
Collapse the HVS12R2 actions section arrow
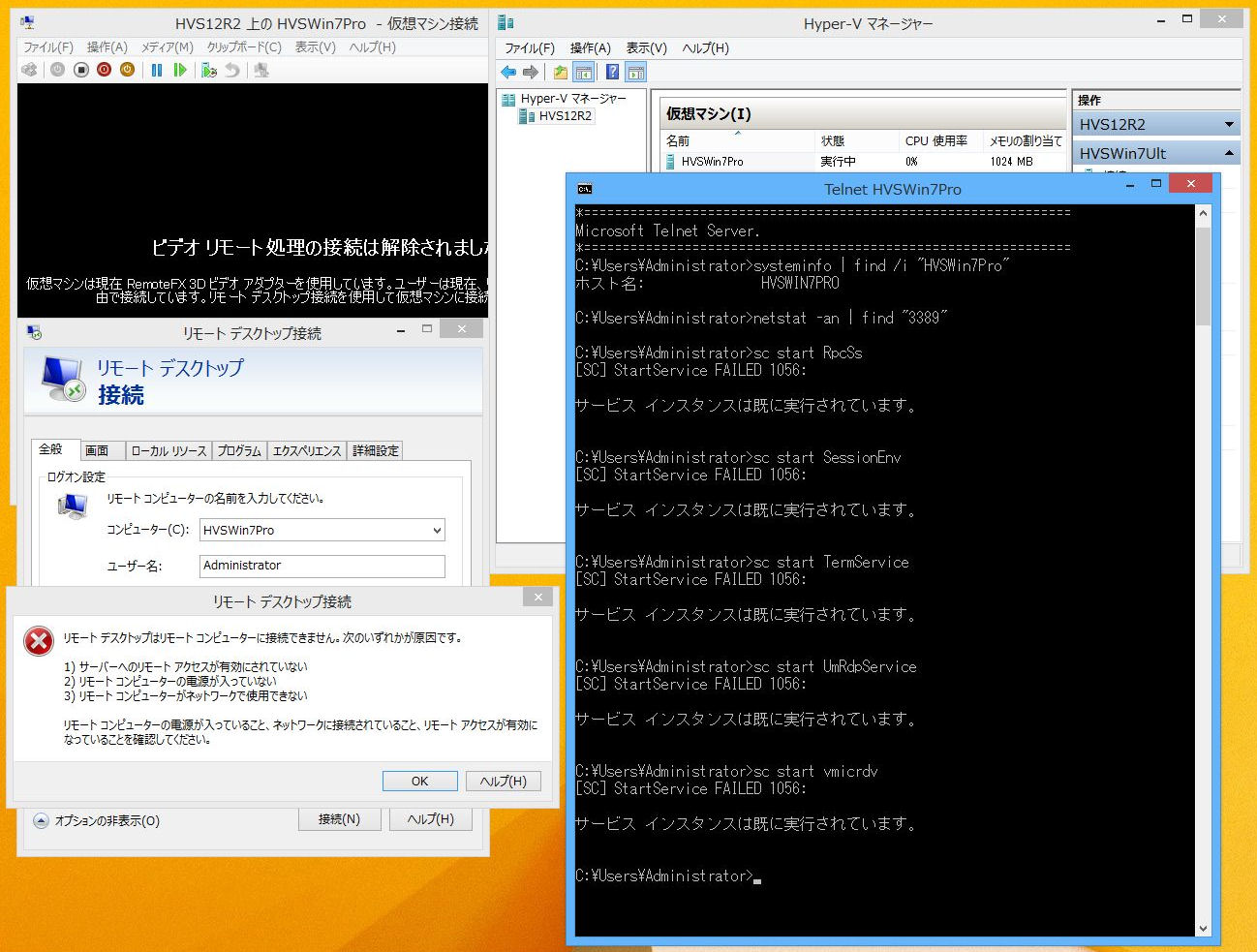pos(1229,124)
